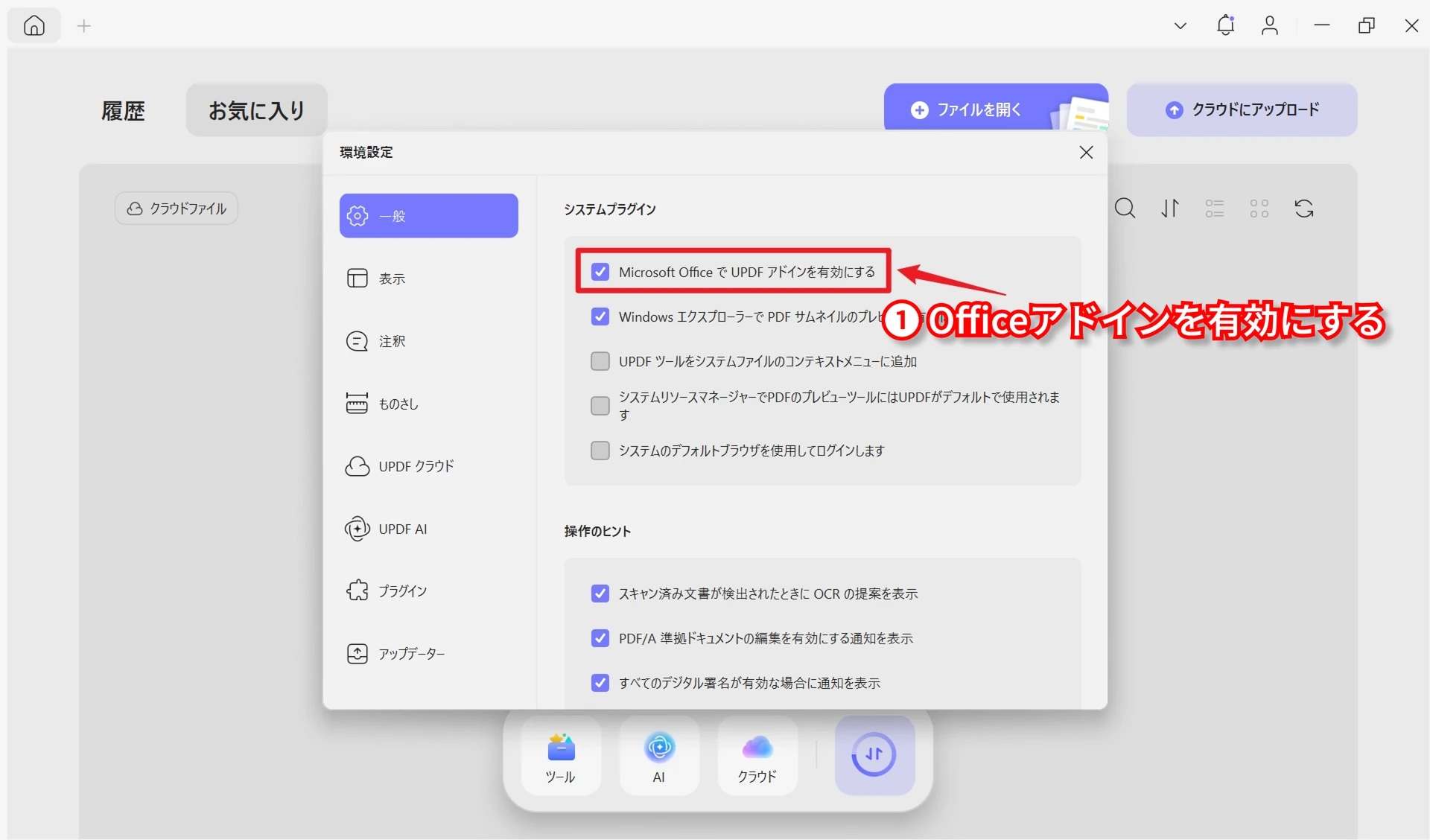Click the クラウドファイル button
1430x840 pixels.
(177, 209)
